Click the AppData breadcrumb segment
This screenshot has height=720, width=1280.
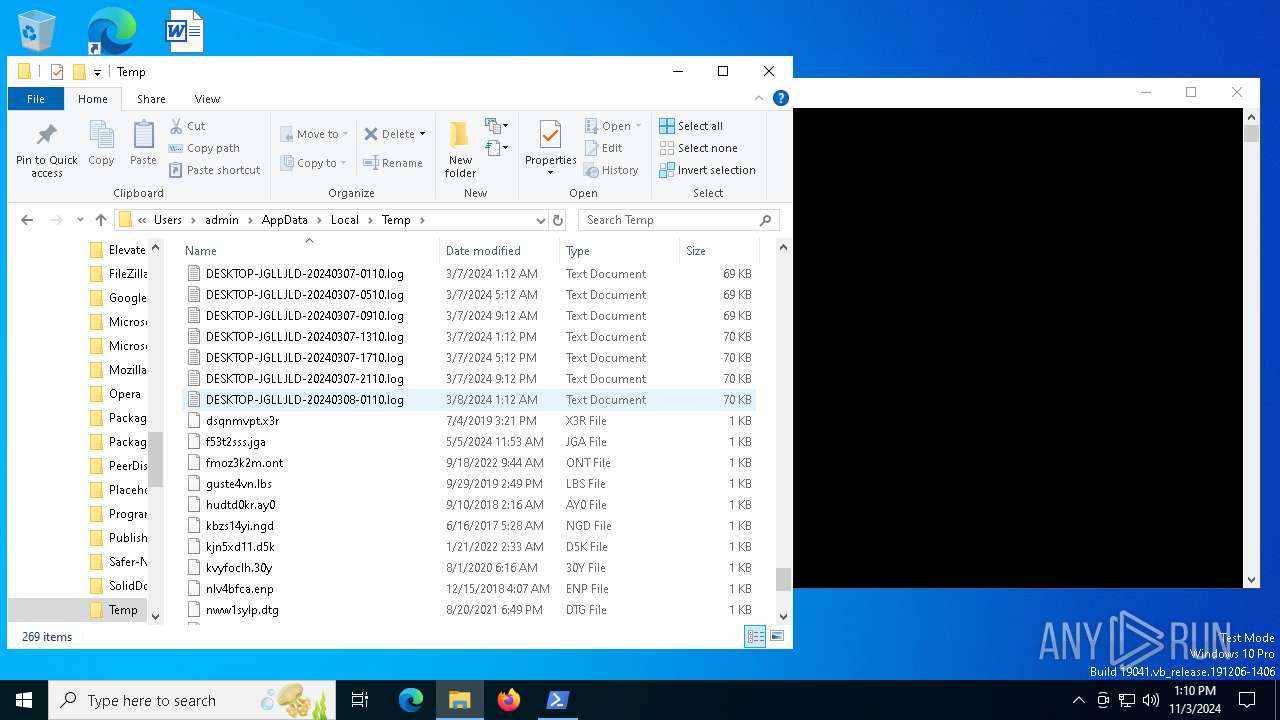pyautogui.click(x=284, y=220)
